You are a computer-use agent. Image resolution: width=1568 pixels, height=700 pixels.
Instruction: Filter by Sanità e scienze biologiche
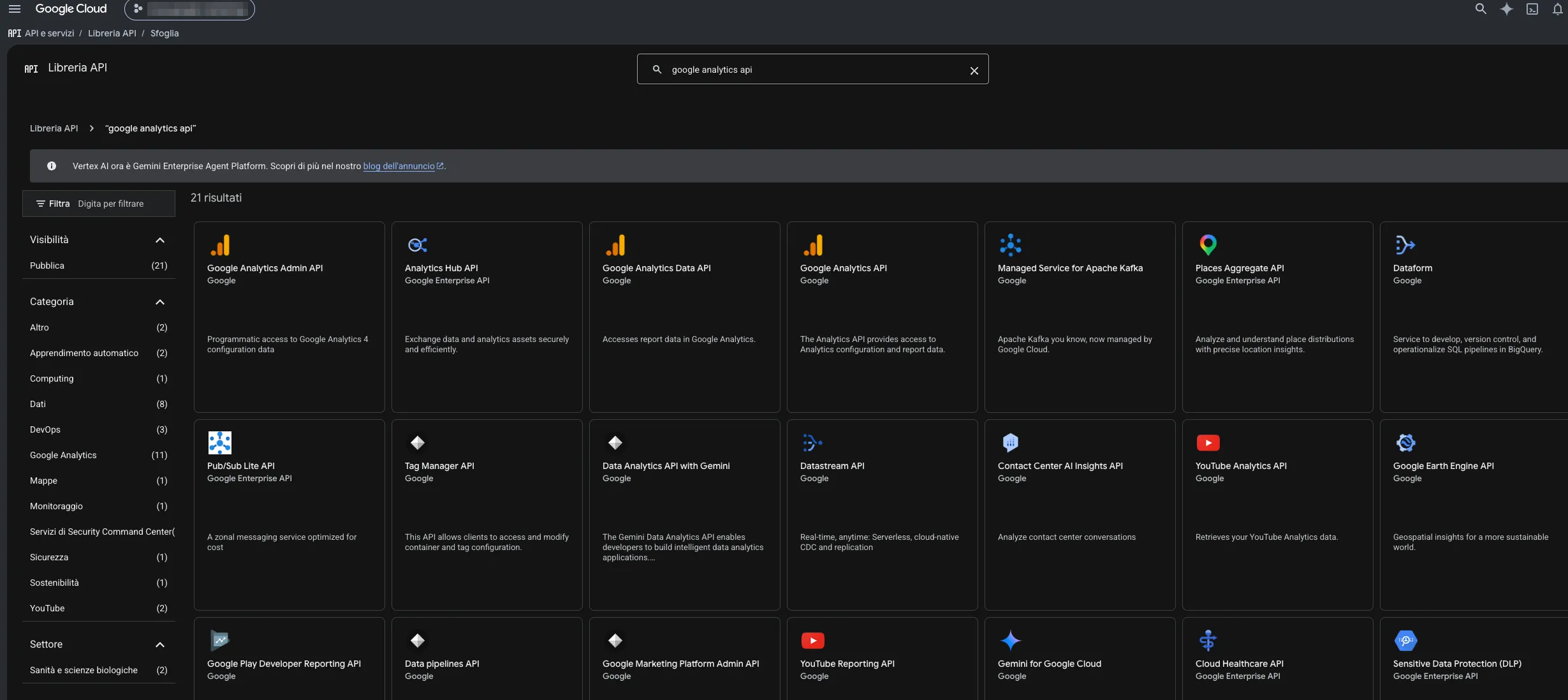[99, 670]
